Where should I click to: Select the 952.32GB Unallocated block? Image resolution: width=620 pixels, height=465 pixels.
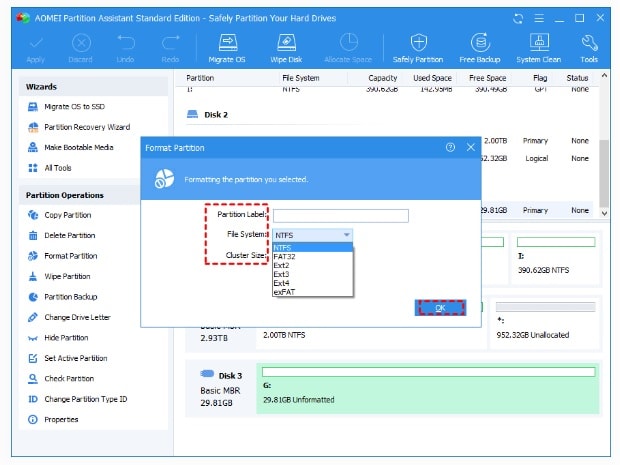546,323
